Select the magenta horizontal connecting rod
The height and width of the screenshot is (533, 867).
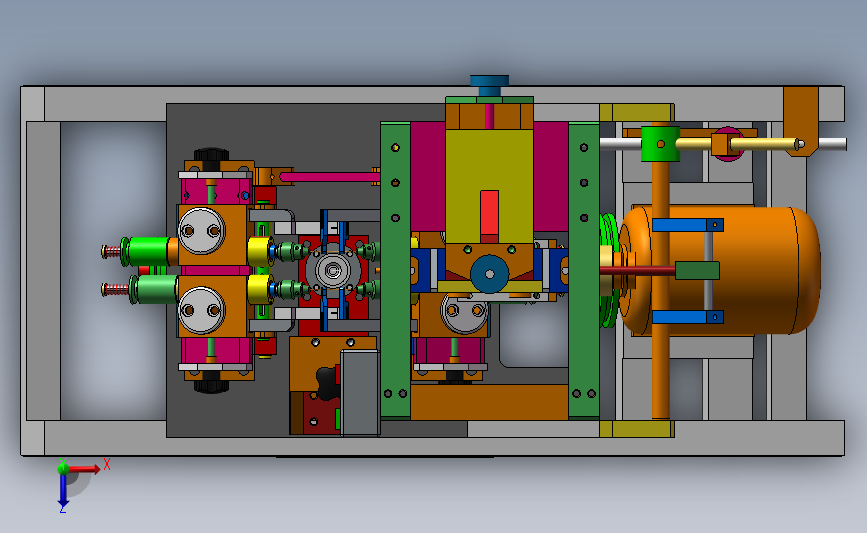pos(329,177)
